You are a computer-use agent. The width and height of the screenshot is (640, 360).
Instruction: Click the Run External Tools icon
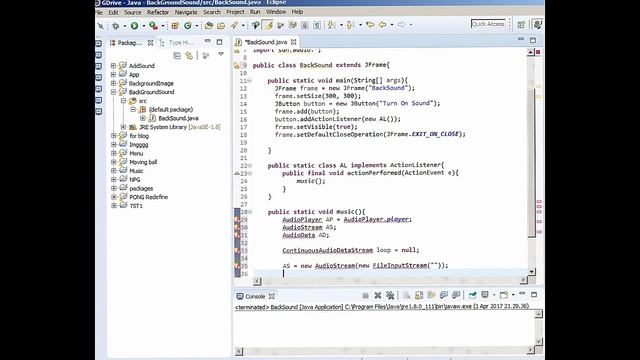click(153, 26)
